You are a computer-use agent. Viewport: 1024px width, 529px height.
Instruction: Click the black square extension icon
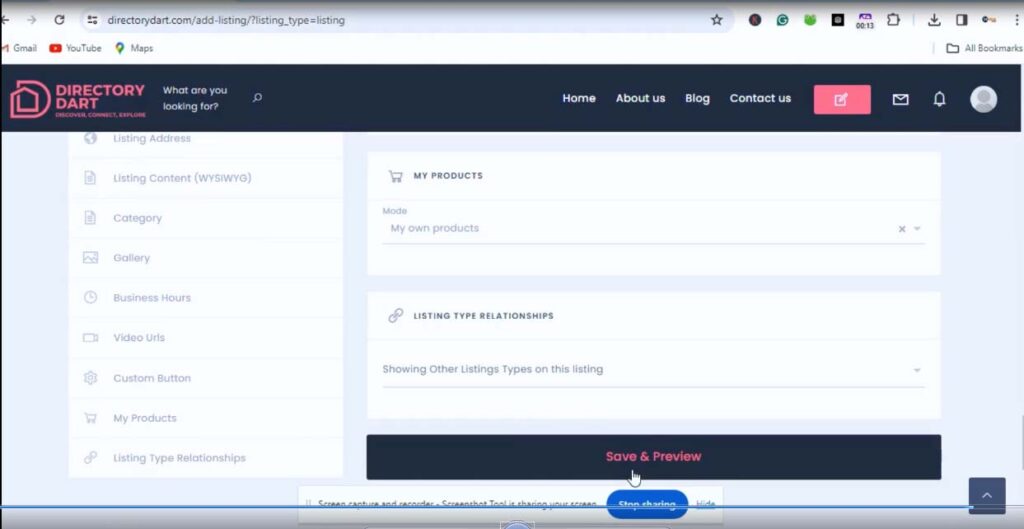click(837, 20)
